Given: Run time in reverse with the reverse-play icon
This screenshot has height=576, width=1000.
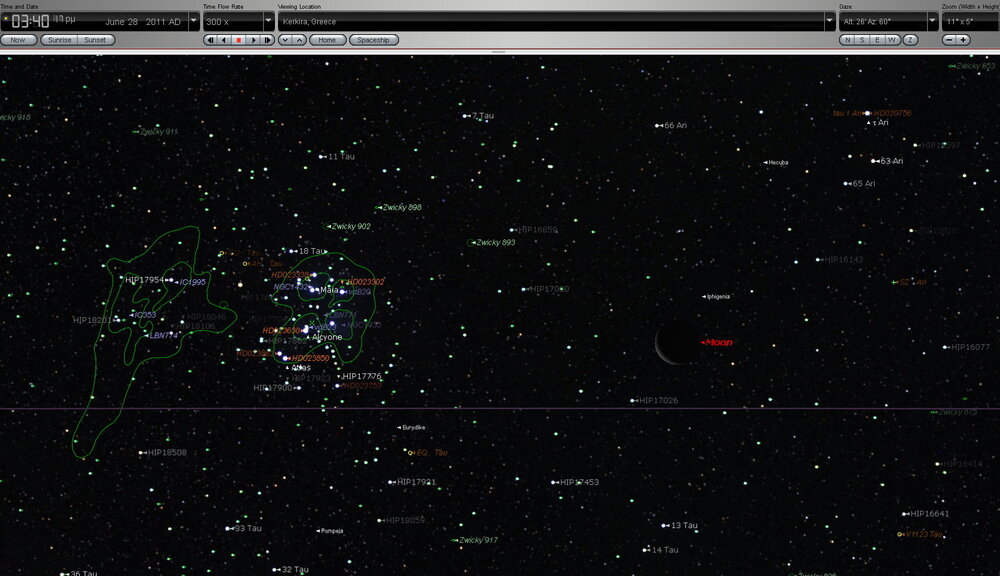Looking at the screenshot, I should point(224,41).
